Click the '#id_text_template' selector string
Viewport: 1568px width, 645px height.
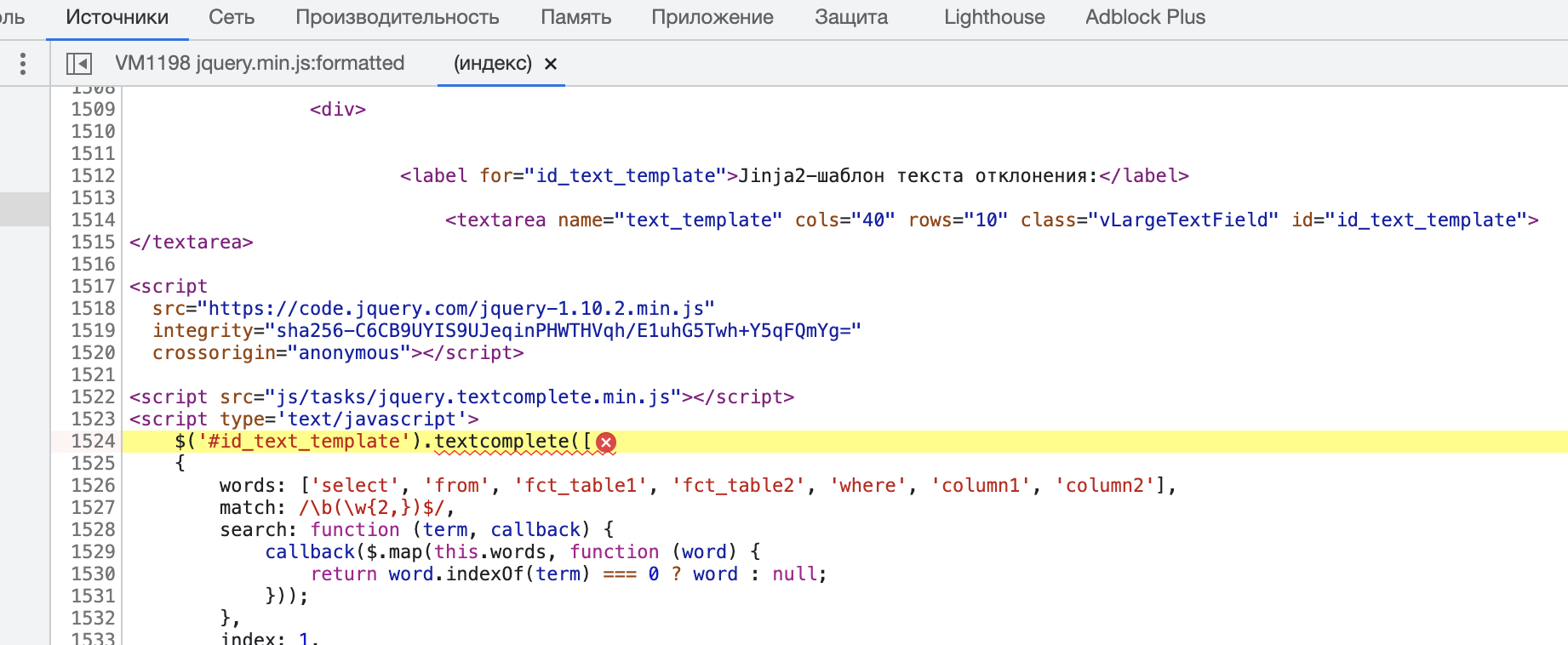pos(304,441)
